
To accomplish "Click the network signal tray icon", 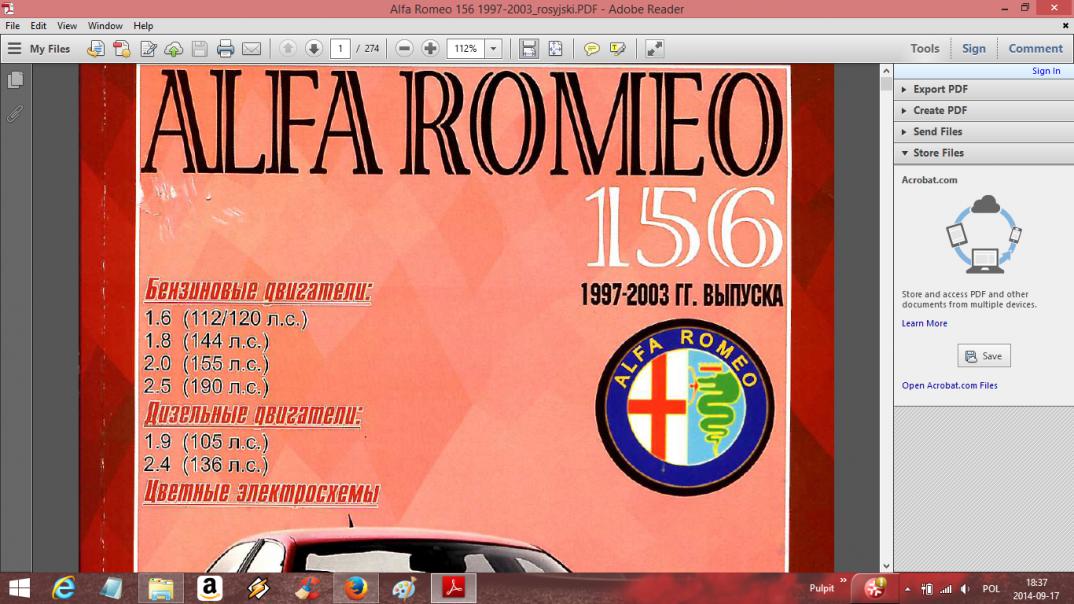I will click(946, 589).
